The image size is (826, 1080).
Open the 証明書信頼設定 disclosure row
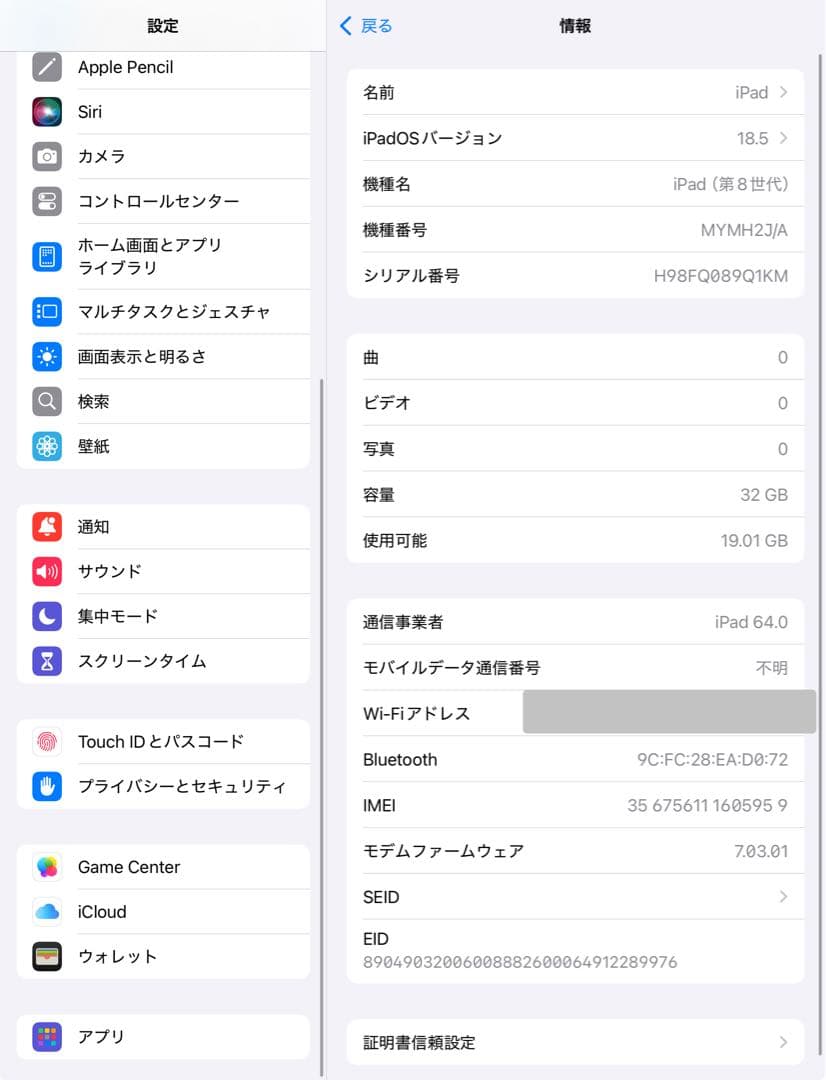pyautogui.click(x=575, y=1042)
